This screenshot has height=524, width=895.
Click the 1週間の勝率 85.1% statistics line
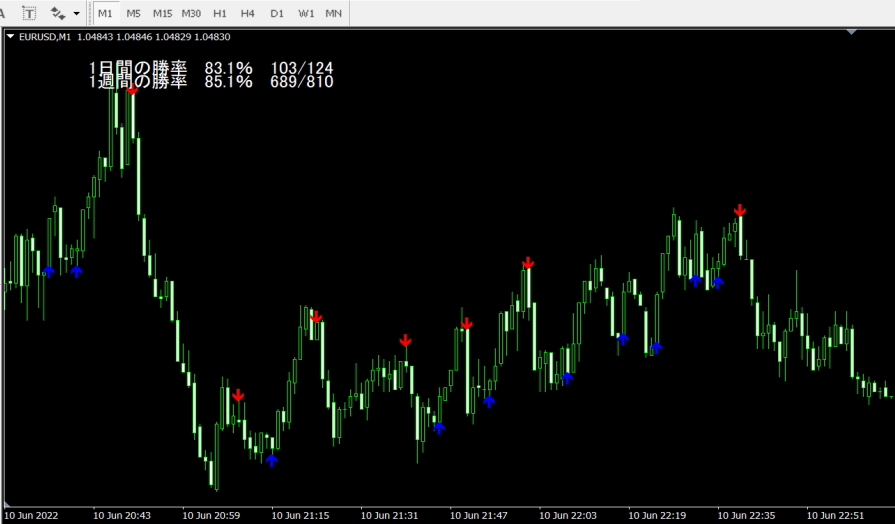[x=211, y=82]
